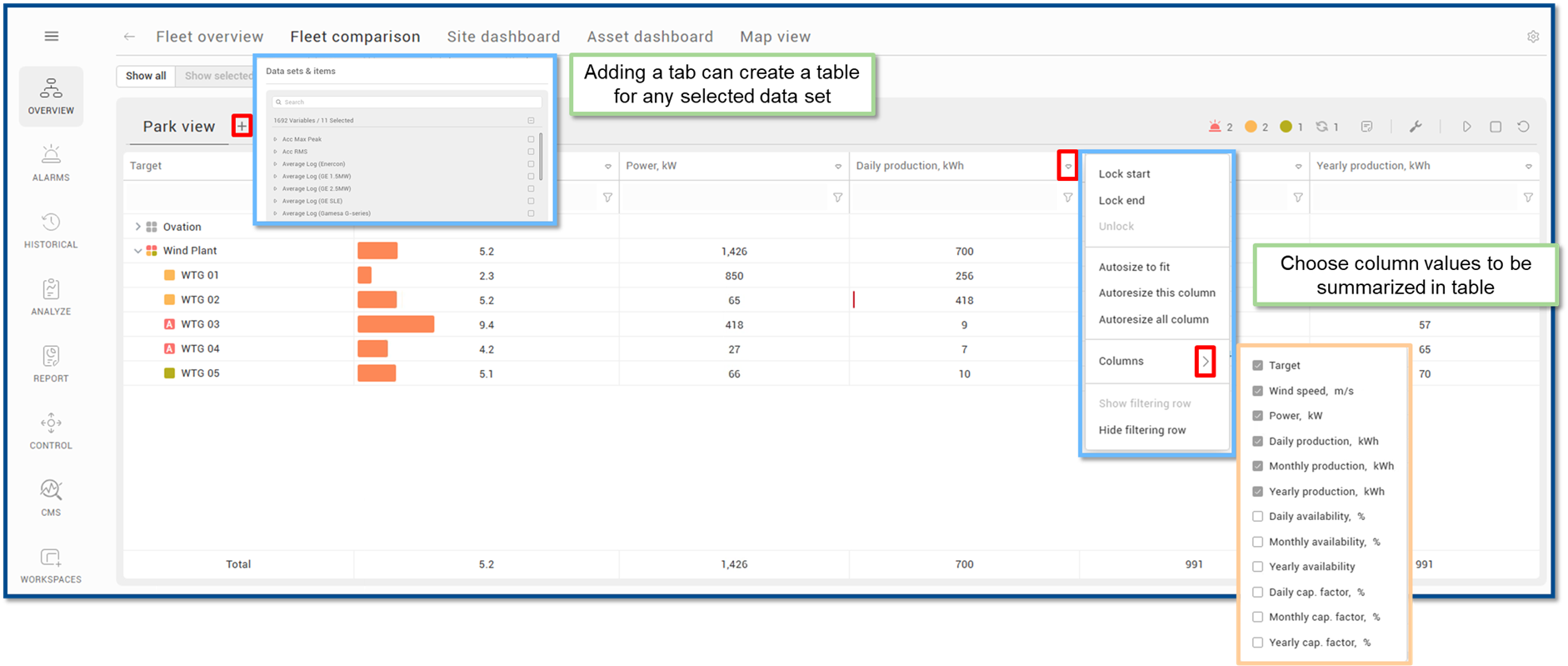Image resolution: width=1568 pixels, height=666 pixels.
Task: Open Power, kW column dropdown arrow
Action: point(838,167)
